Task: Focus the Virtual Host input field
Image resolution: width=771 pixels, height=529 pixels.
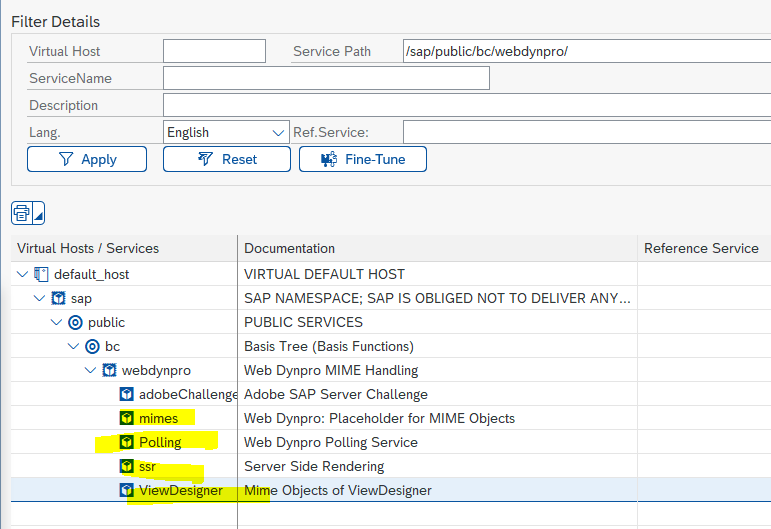Action: tap(214, 51)
